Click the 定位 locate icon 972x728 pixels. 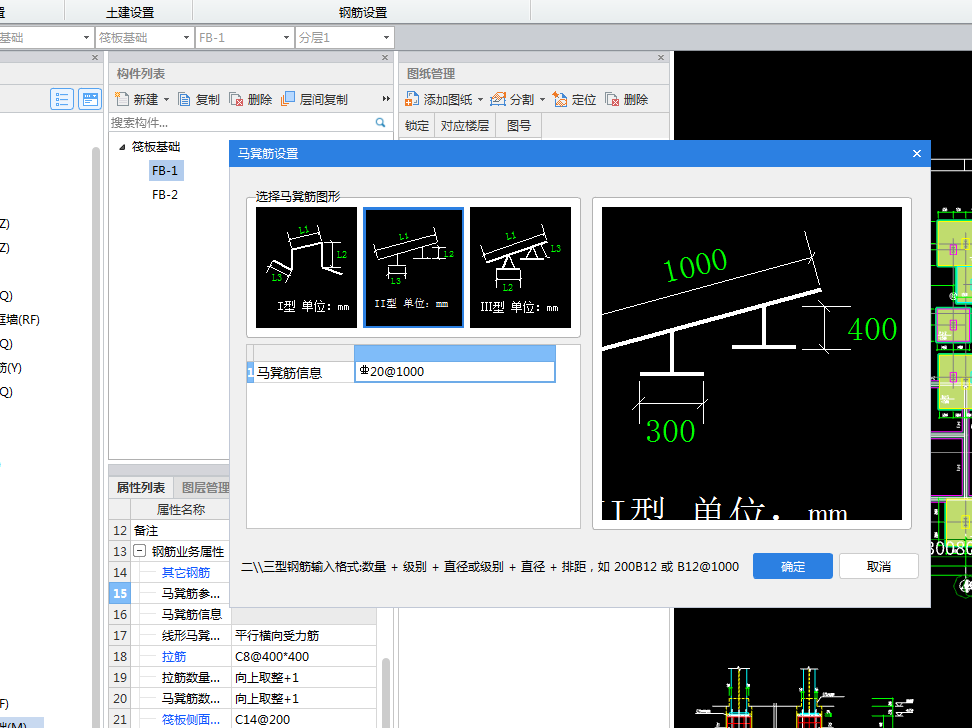pos(560,99)
